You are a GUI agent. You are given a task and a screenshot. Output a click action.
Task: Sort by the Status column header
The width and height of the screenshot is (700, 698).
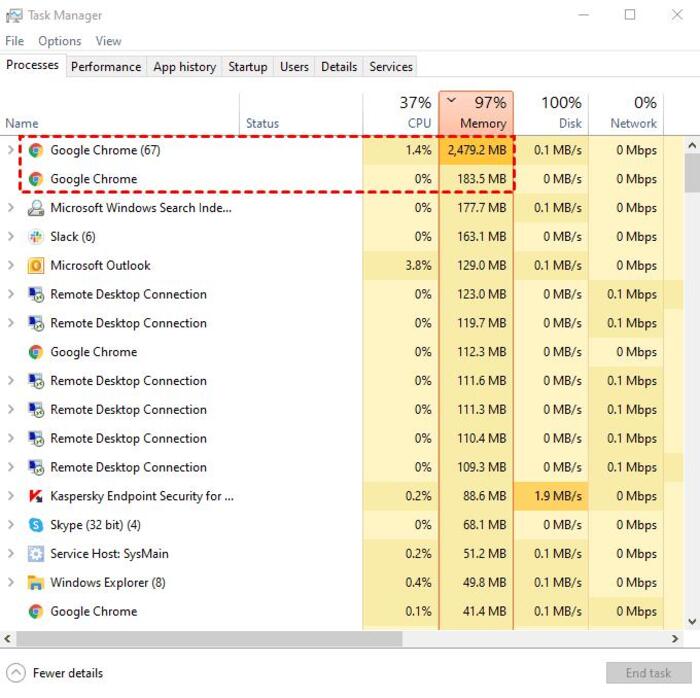point(301,114)
